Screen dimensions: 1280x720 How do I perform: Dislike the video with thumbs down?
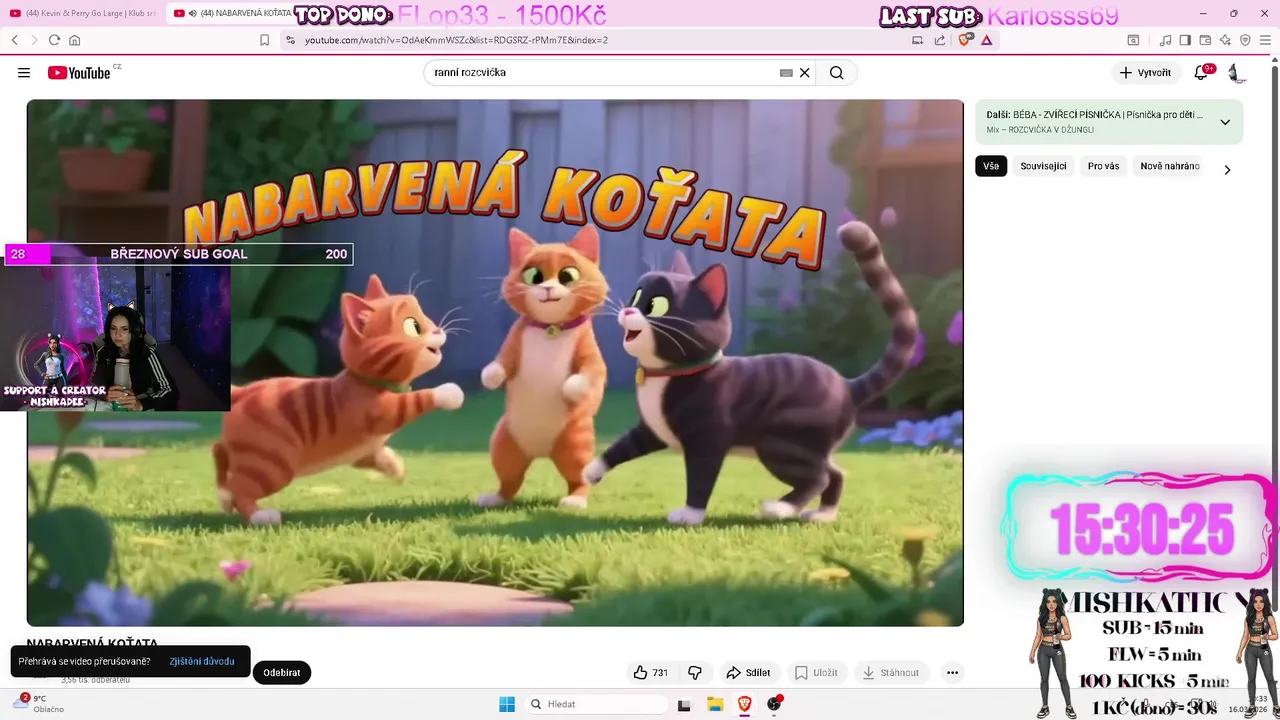click(695, 673)
